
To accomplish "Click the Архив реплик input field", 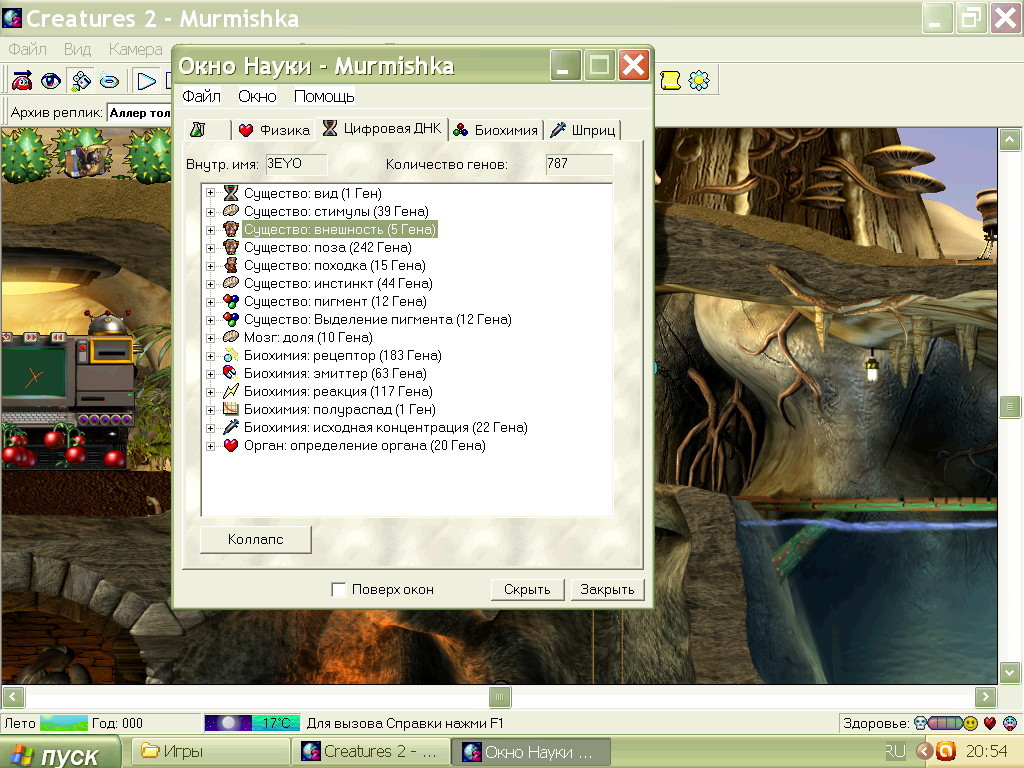I will [x=140, y=113].
